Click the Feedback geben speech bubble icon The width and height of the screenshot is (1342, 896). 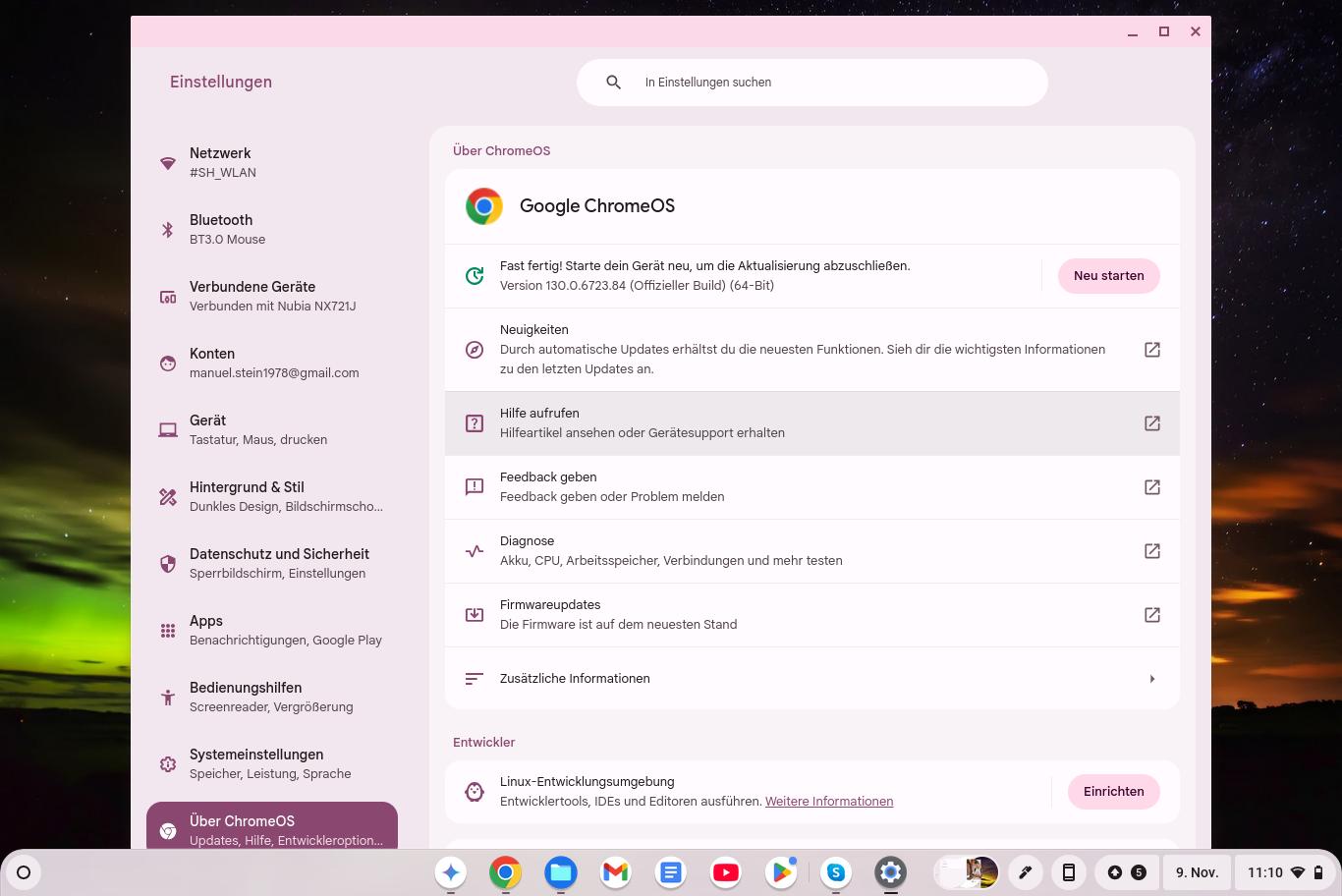tap(475, 487)
